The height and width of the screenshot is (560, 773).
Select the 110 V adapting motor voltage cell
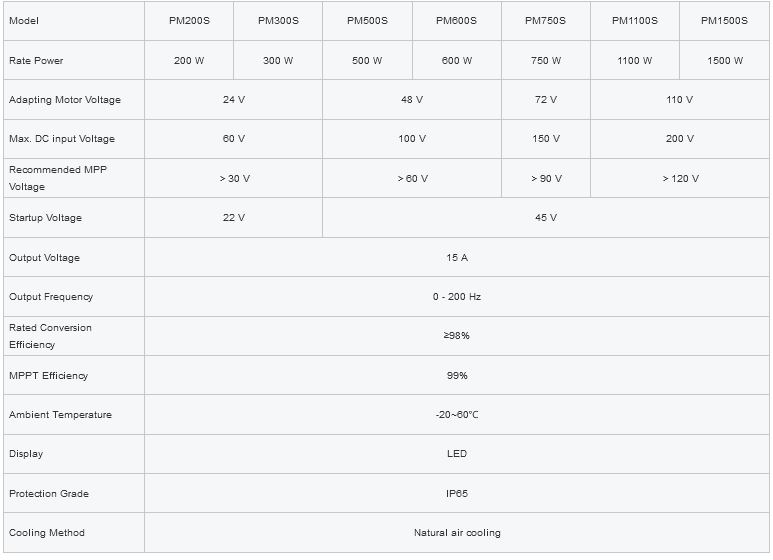680,100
